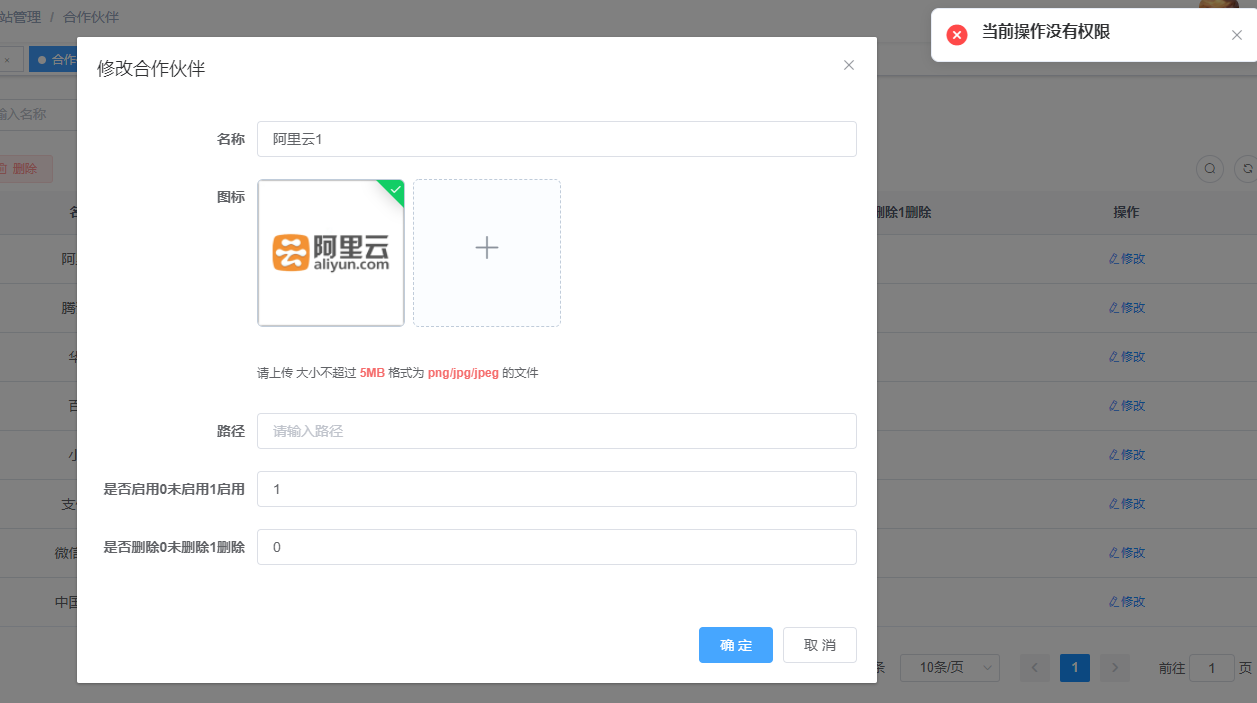Click the 是否删除 field showing 0
This screenshot has height=703, width=1257.
[557, 547]
